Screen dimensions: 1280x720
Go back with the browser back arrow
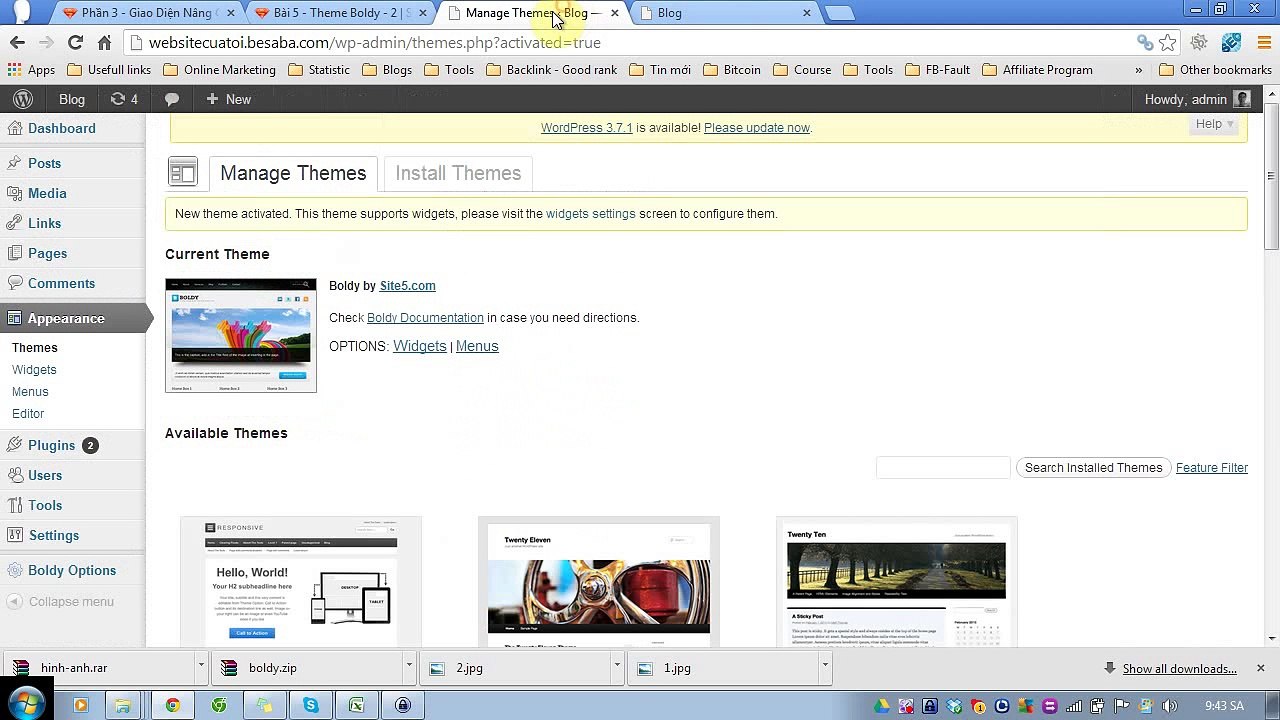[x=17, y=42]
